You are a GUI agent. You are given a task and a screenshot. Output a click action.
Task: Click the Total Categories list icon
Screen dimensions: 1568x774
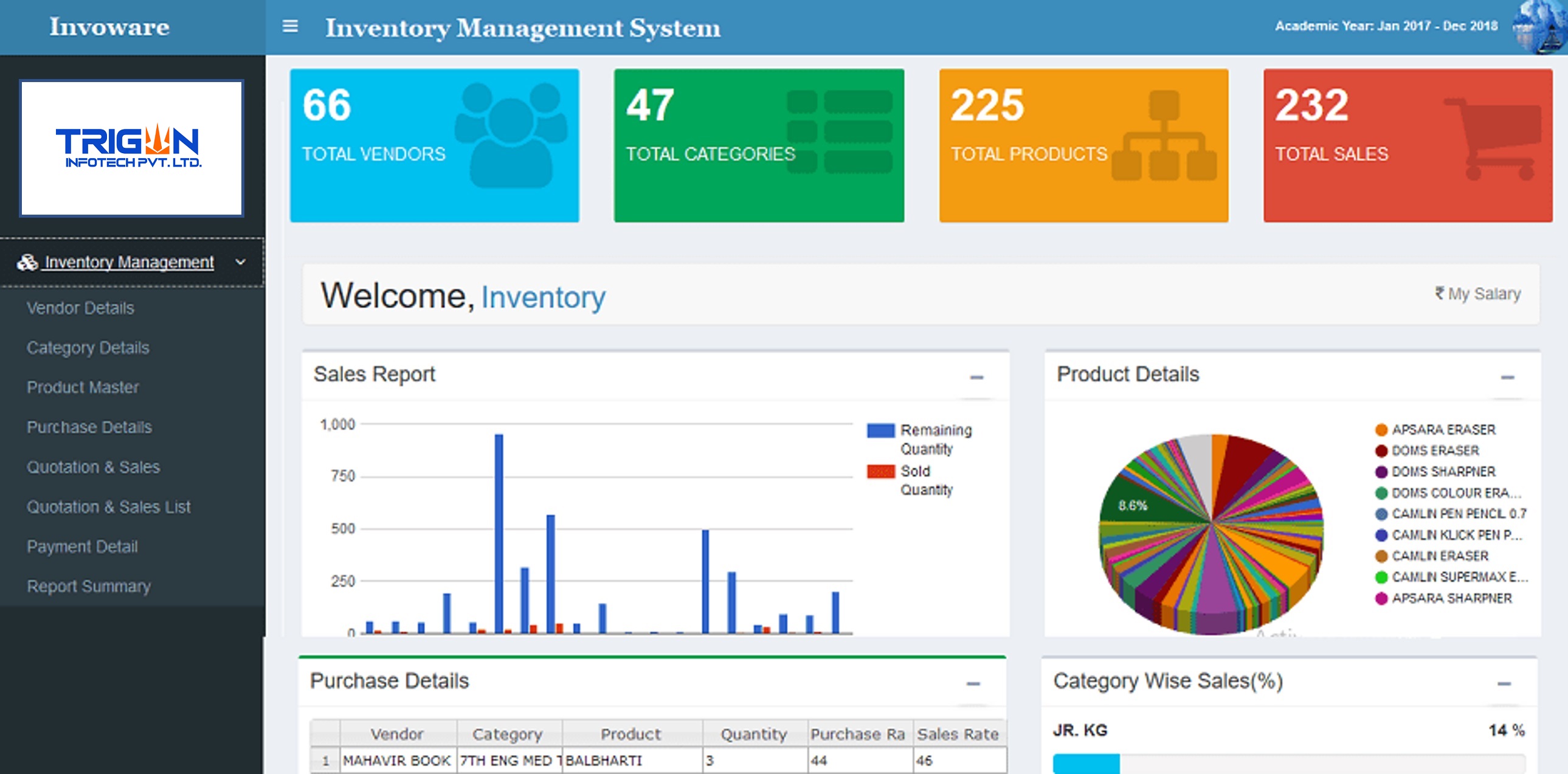pyautogui.click(x=840, y=131)
